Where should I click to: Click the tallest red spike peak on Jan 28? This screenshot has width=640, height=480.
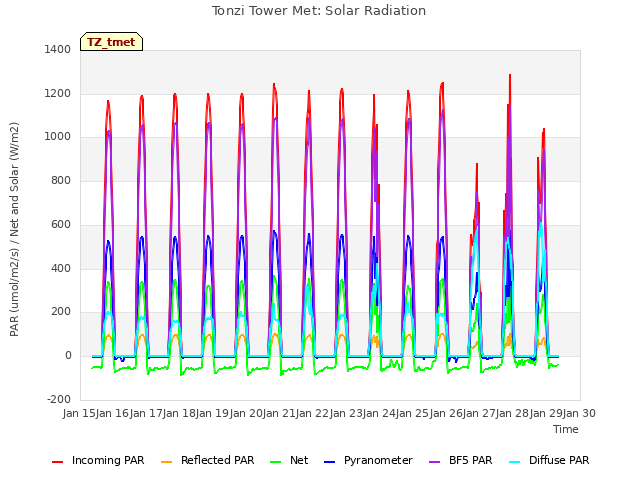[510, 76]
